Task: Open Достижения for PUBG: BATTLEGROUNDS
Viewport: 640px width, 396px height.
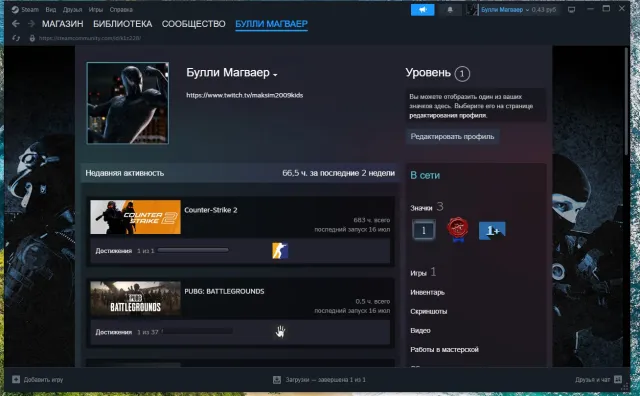Action: [x=113, y=332]
